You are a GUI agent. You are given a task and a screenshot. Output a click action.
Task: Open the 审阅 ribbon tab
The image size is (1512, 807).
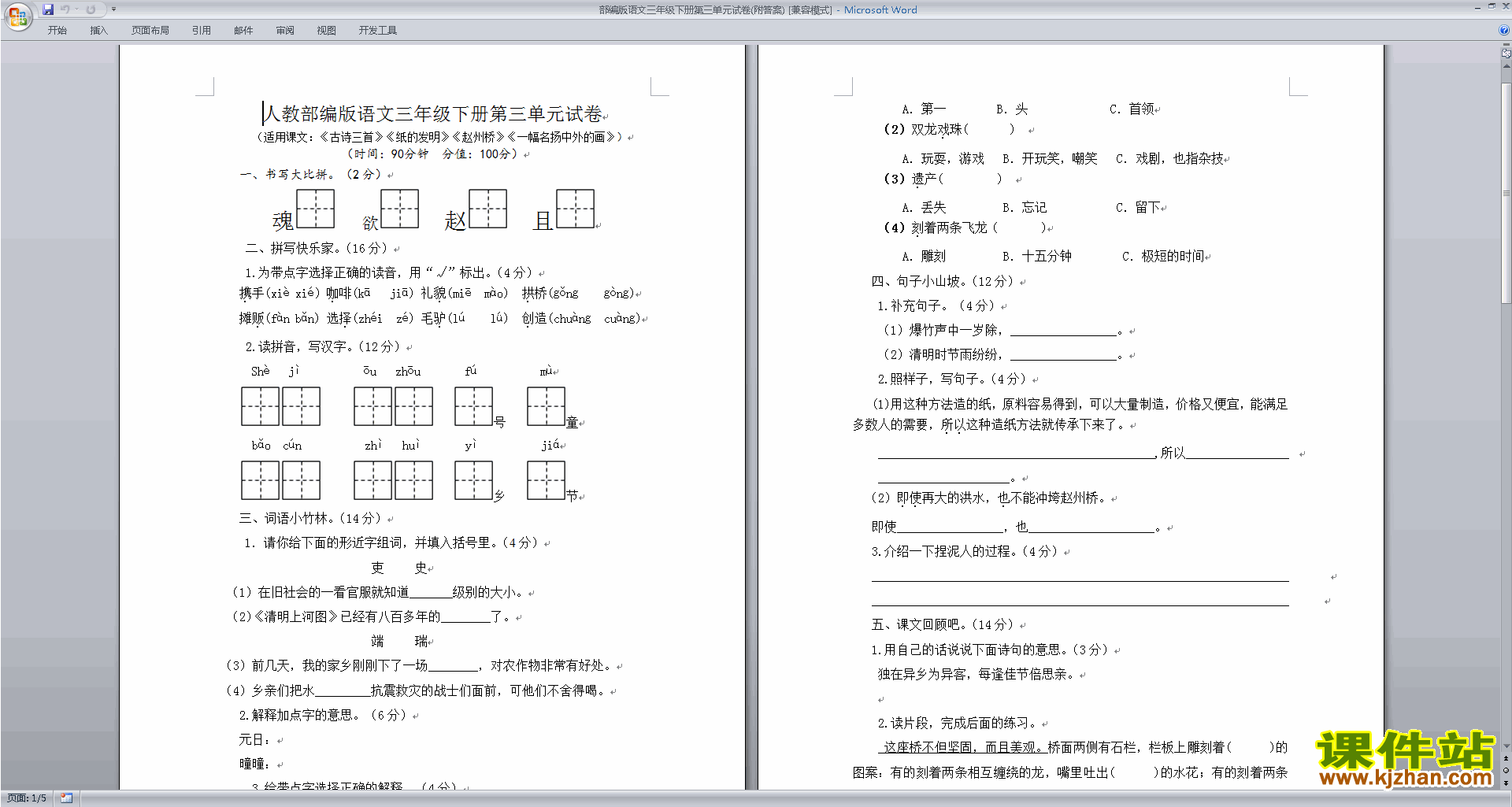point(285,31)
